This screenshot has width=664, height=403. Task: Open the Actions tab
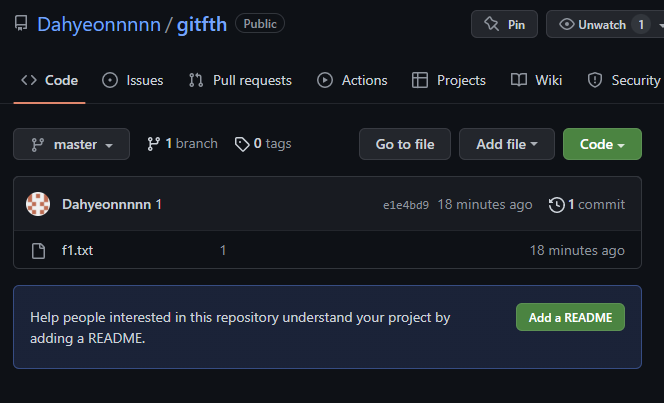click(352, 80)
